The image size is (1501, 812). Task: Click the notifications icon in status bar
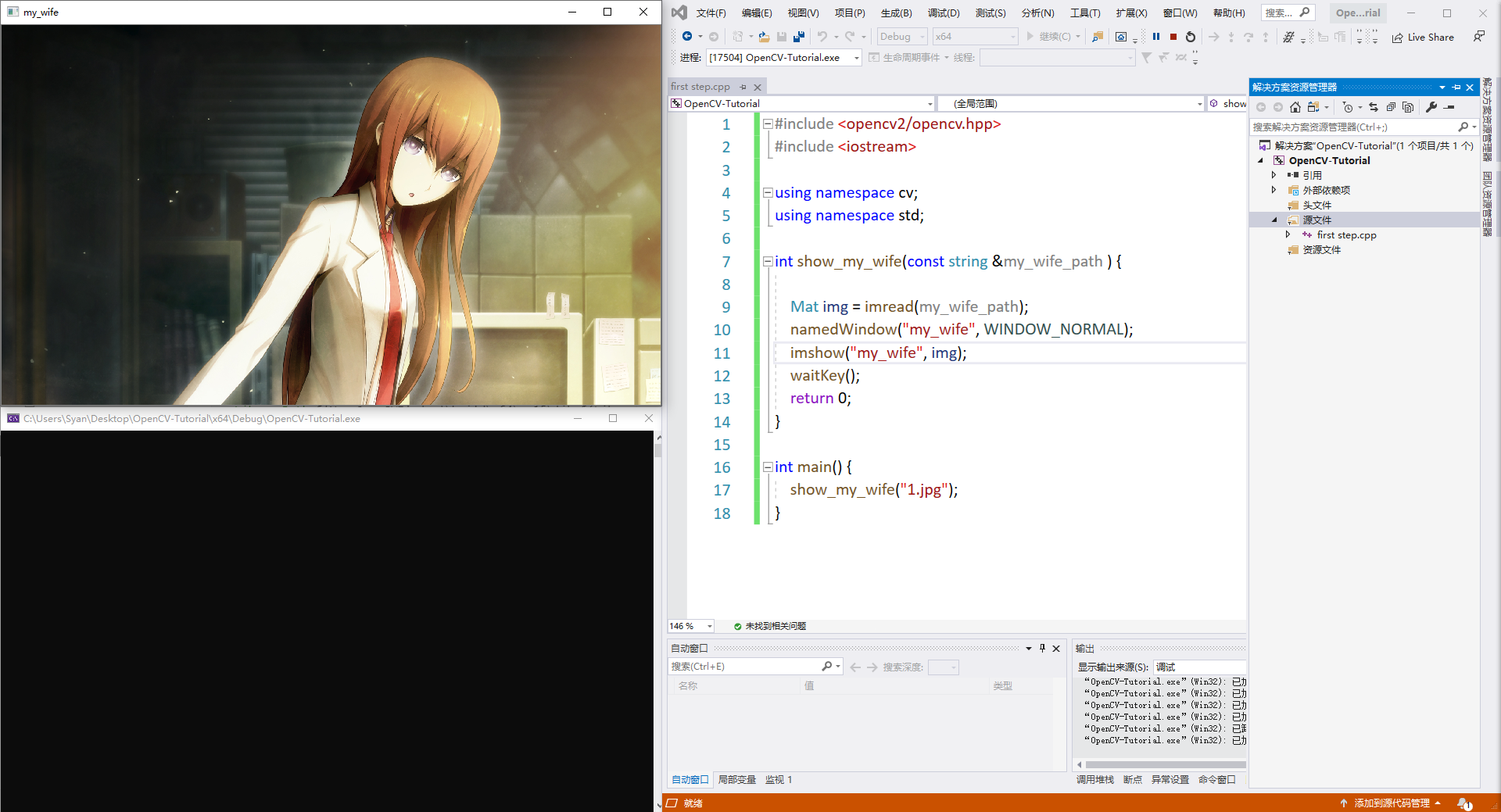click(1464, 803)
